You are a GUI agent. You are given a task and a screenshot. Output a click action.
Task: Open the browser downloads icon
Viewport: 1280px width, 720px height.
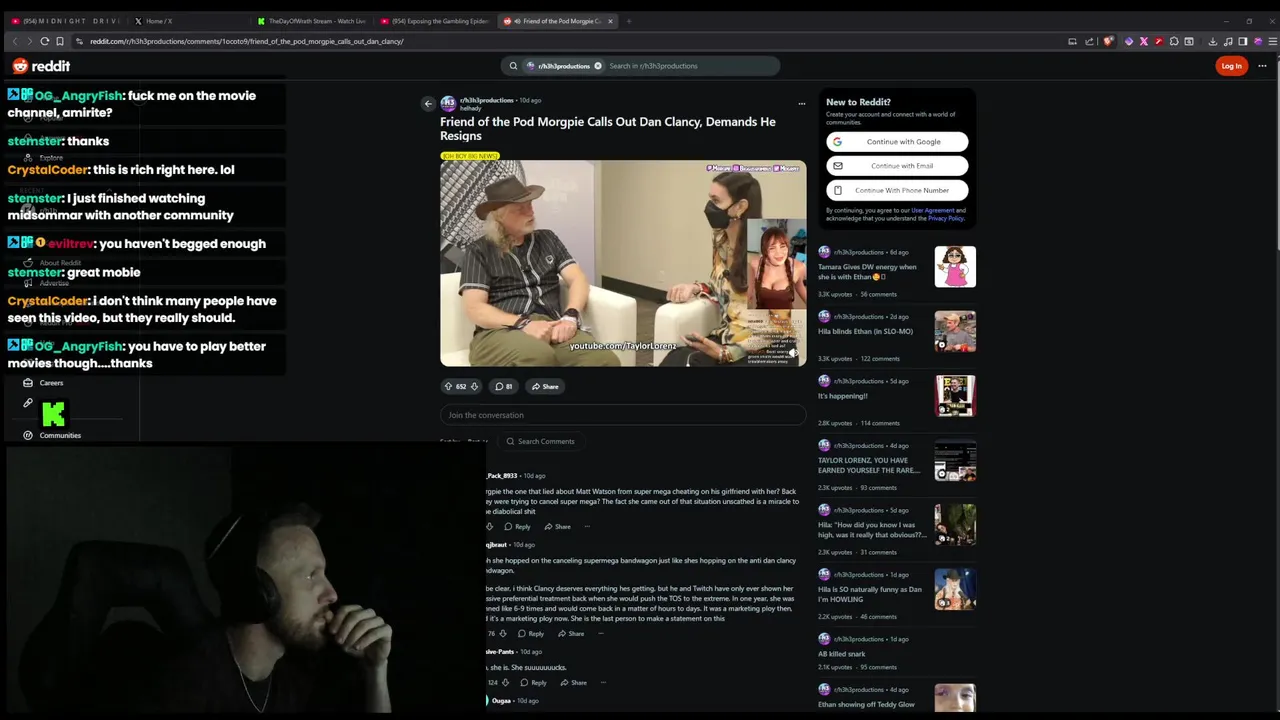click(1213, 41)
